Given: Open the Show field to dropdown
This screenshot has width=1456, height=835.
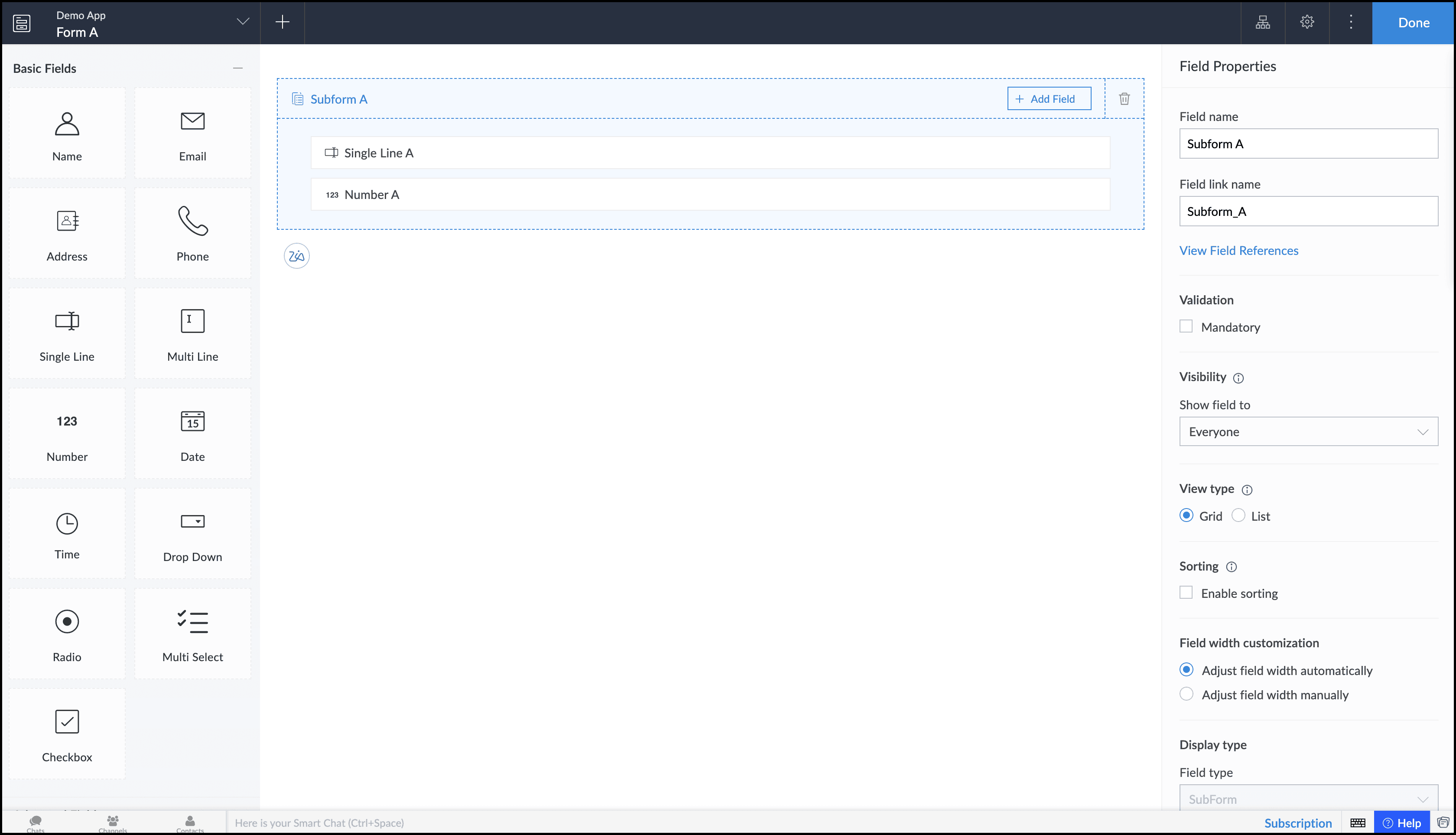Looking at the screenshot, I should click(1308, 432).
